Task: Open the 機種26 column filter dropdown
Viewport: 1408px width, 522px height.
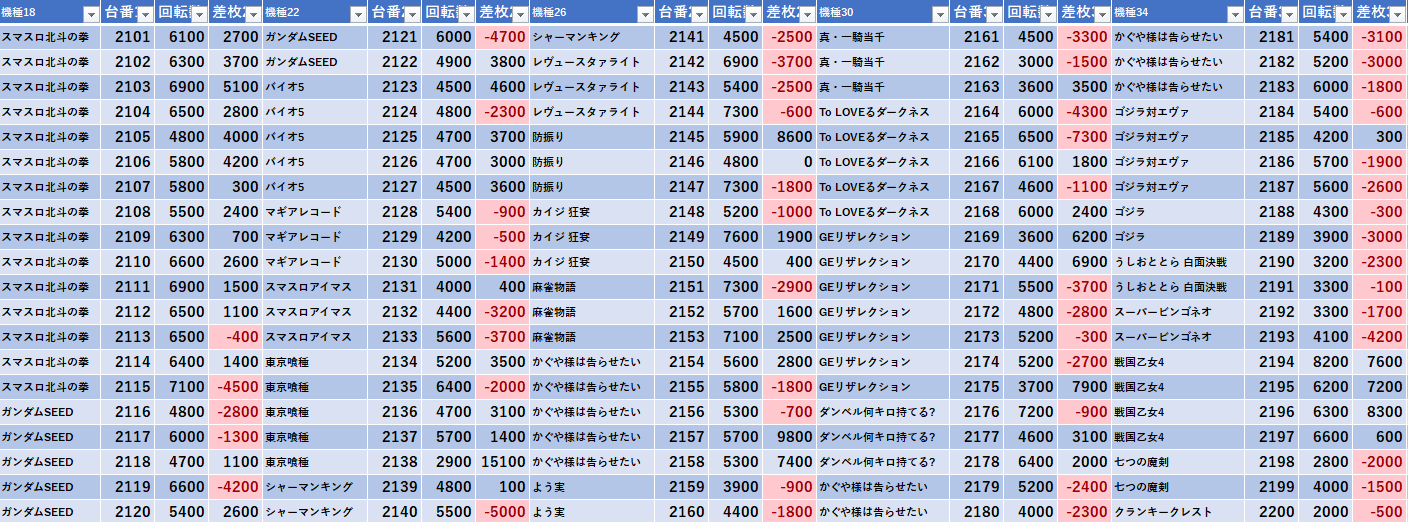Action: point(646,14)
